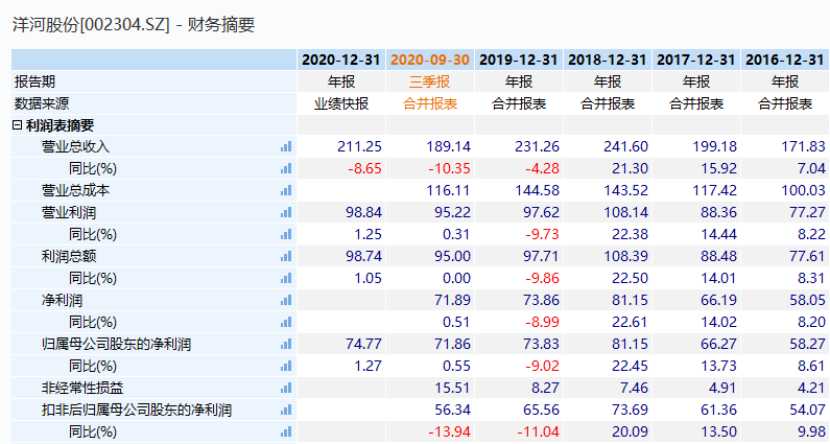Click the 净利润 row label
This screenshot has height=444, width=830.
point(62,301)
